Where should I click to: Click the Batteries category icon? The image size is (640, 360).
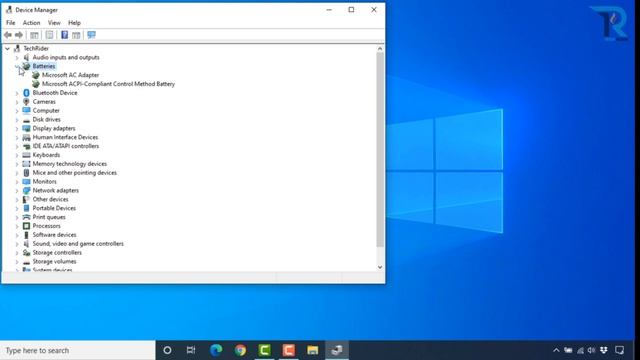(x=27, y=66)
